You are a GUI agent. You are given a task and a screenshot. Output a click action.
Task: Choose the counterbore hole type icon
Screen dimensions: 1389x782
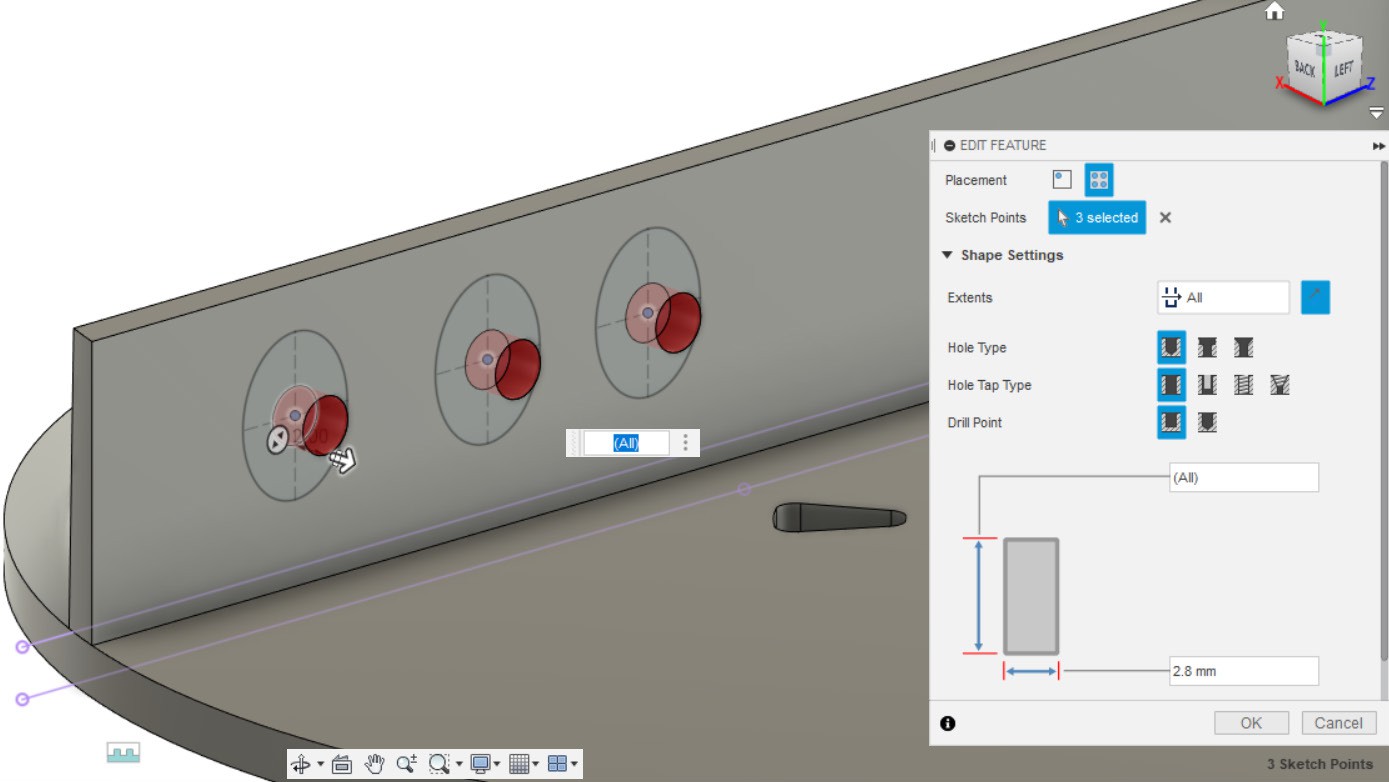[x=1208, y=348]
